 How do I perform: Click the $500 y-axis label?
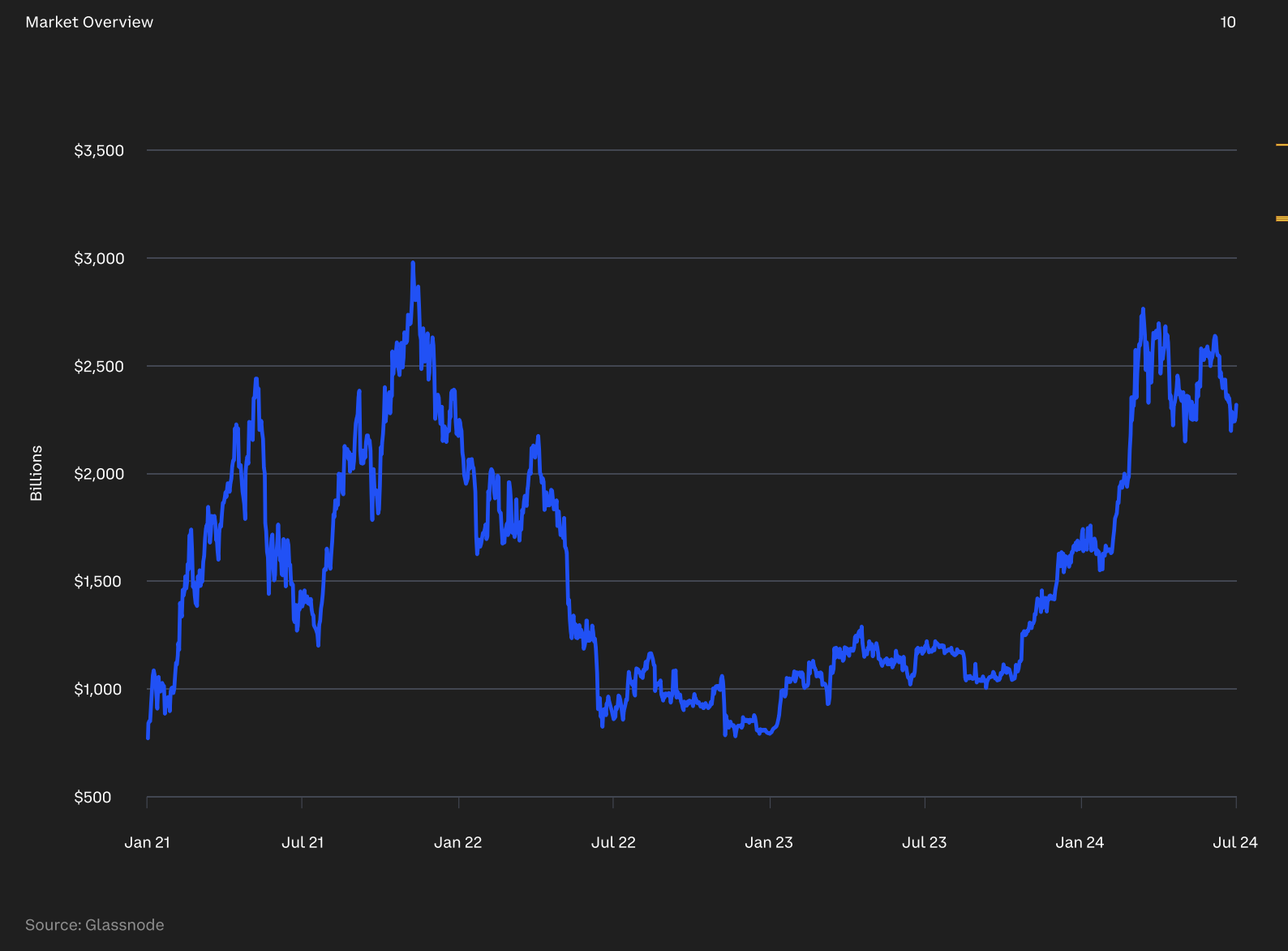(92, 797)
